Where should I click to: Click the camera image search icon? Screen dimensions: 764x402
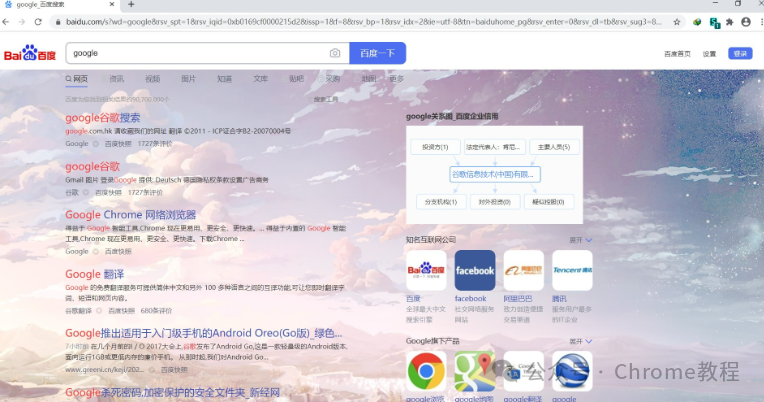coord(335,53)
